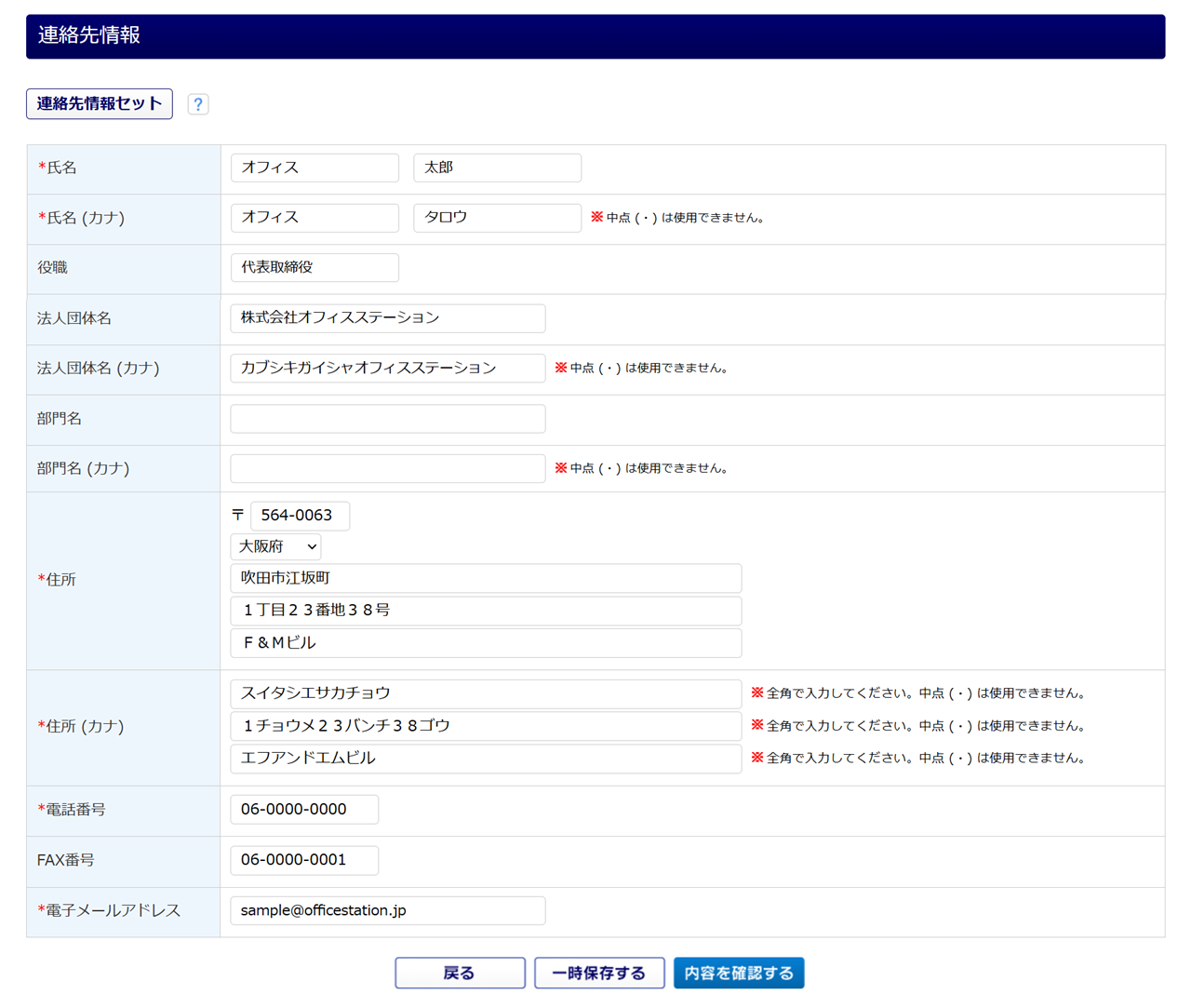Click the building name field Ｆ＆Ｍビル
The height and width of the screenshot is (1008, 1191).
tap(485, 643)
